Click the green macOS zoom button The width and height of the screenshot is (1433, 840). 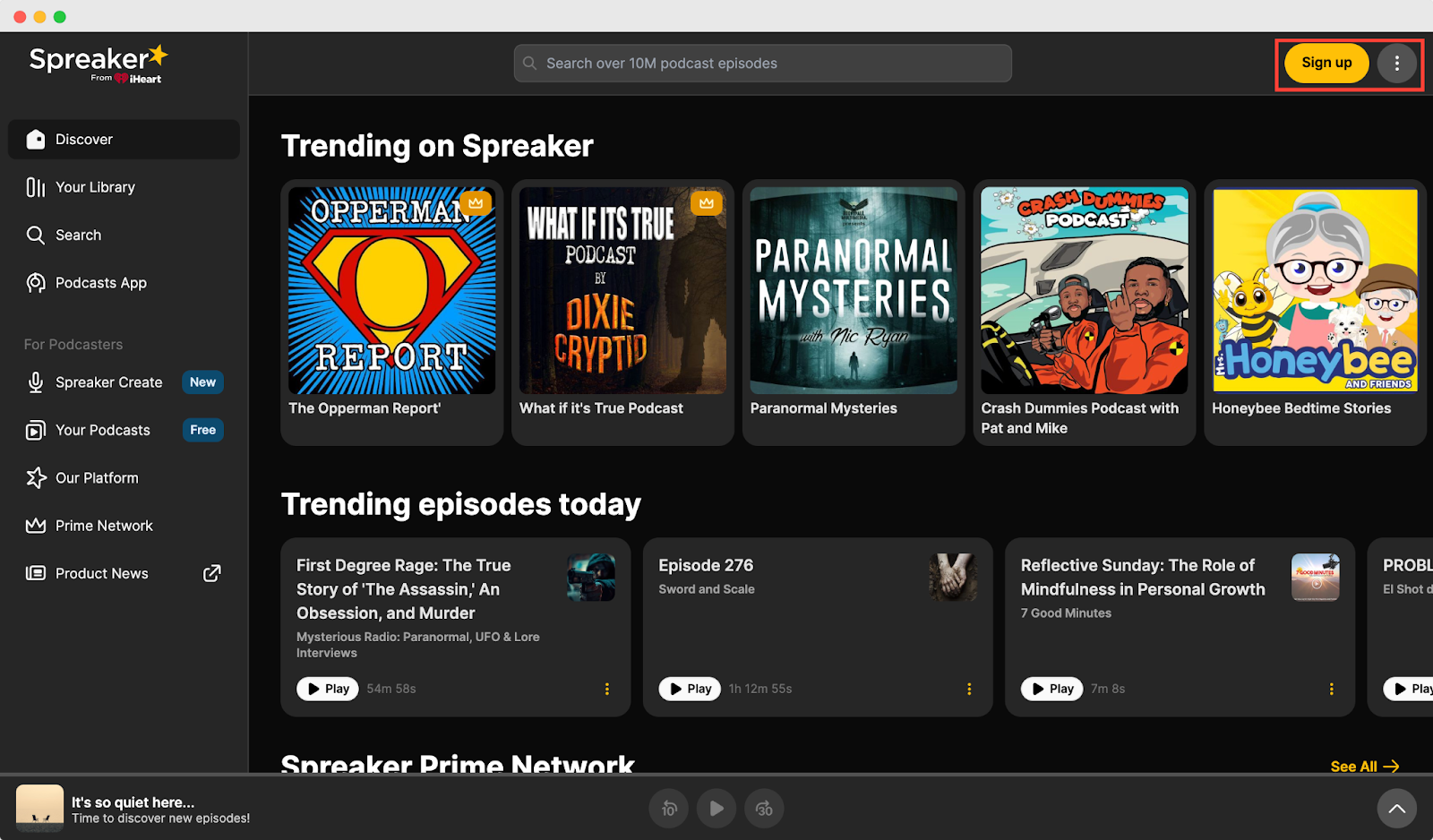point(60,17)
